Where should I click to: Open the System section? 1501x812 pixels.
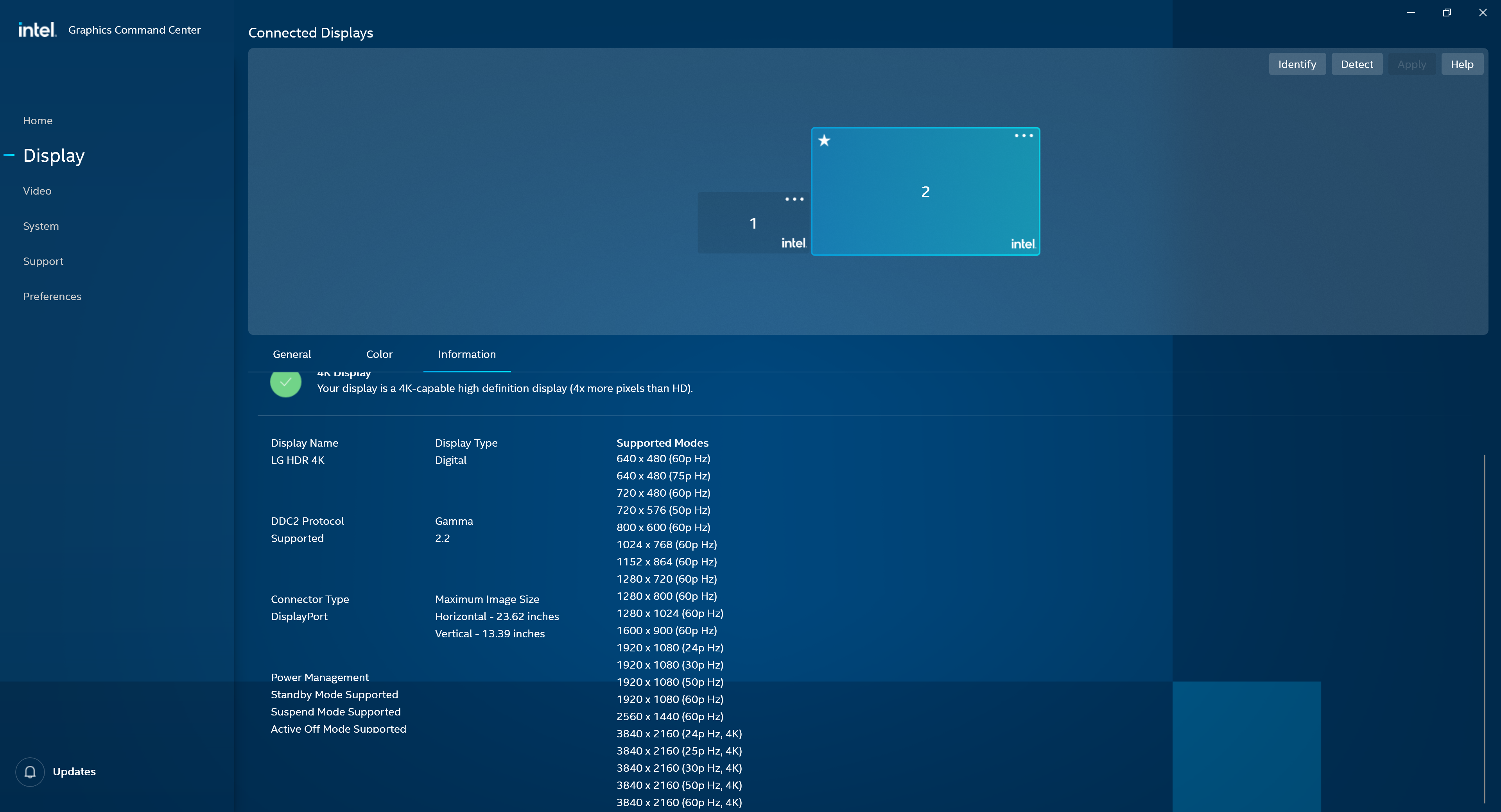click(x=41, y=226)
